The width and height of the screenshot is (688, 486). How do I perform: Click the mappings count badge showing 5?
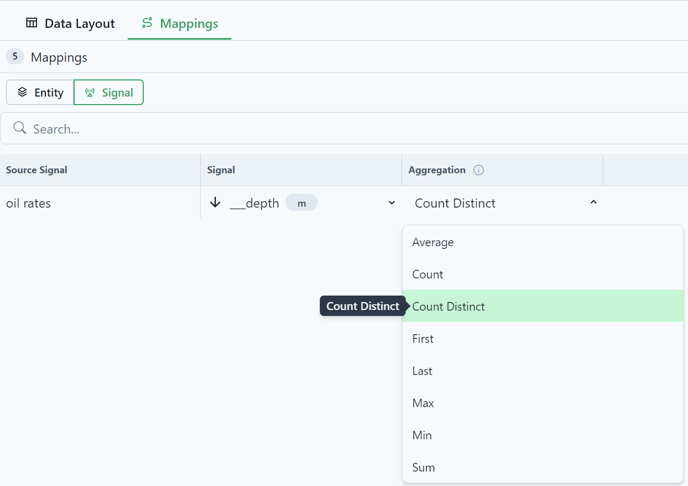(15, 57)
